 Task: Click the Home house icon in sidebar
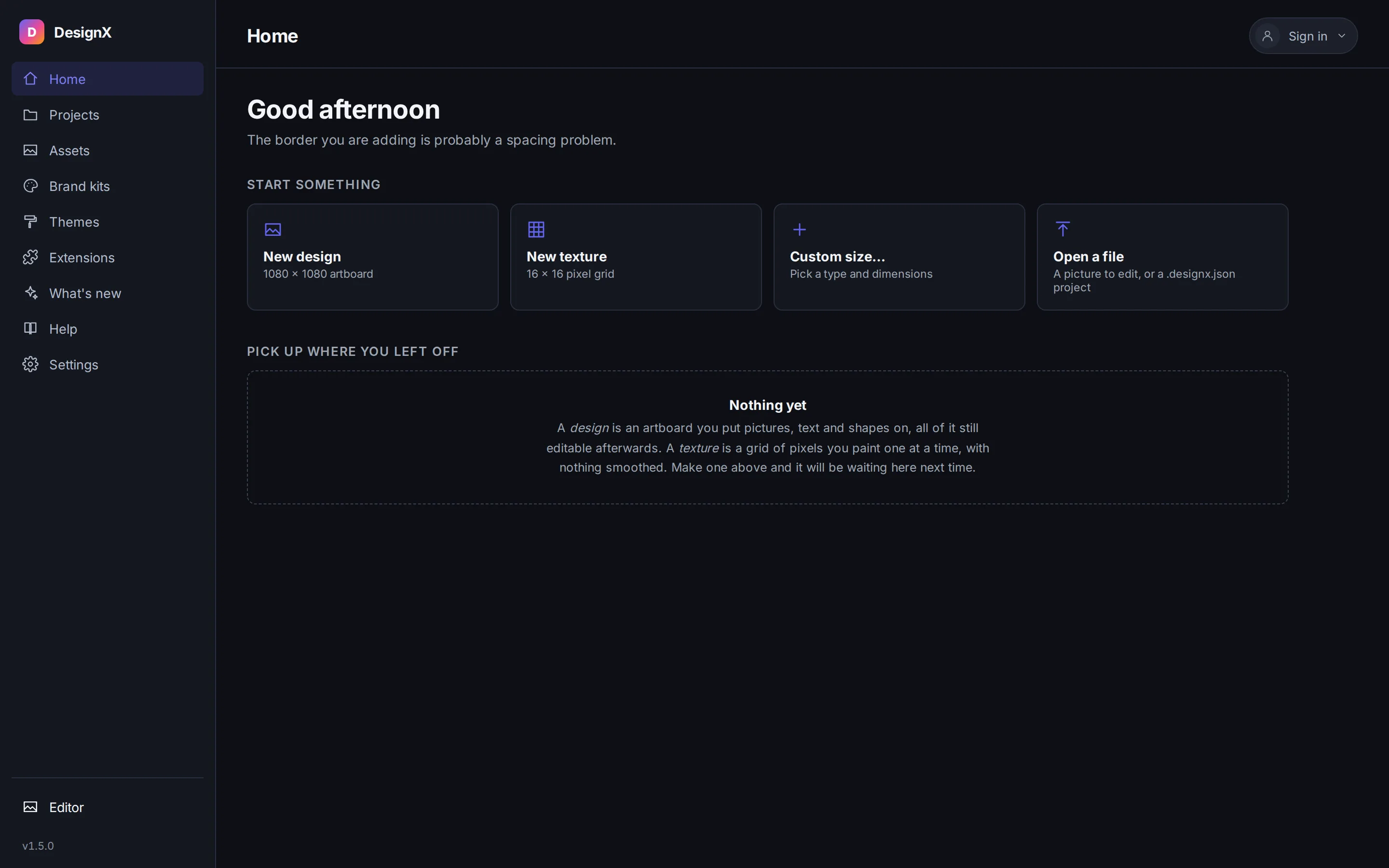click(x=30, y=79)
